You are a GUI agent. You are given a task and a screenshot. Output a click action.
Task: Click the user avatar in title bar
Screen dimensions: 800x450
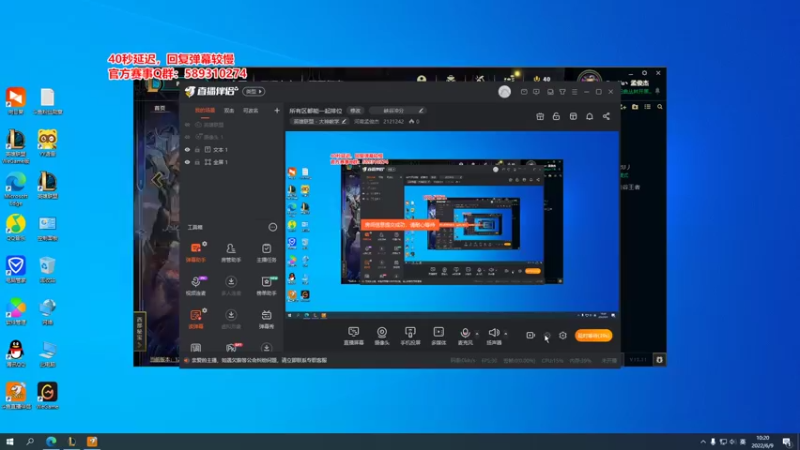click(x=505, y=91)
